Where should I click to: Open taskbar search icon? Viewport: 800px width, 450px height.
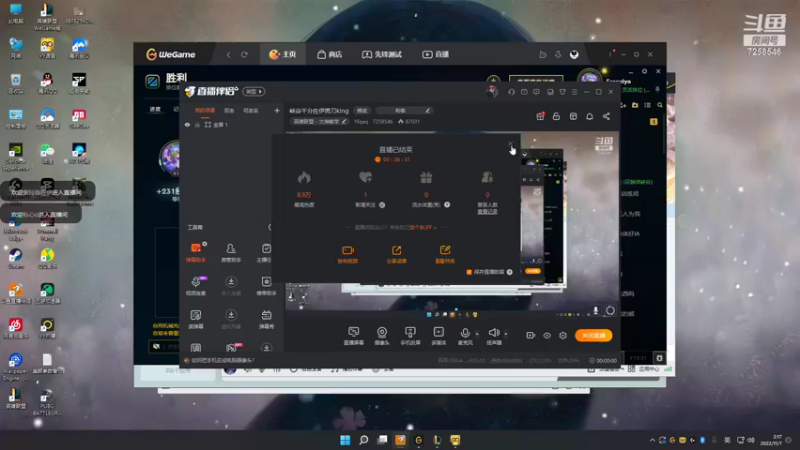click(363, 440)
